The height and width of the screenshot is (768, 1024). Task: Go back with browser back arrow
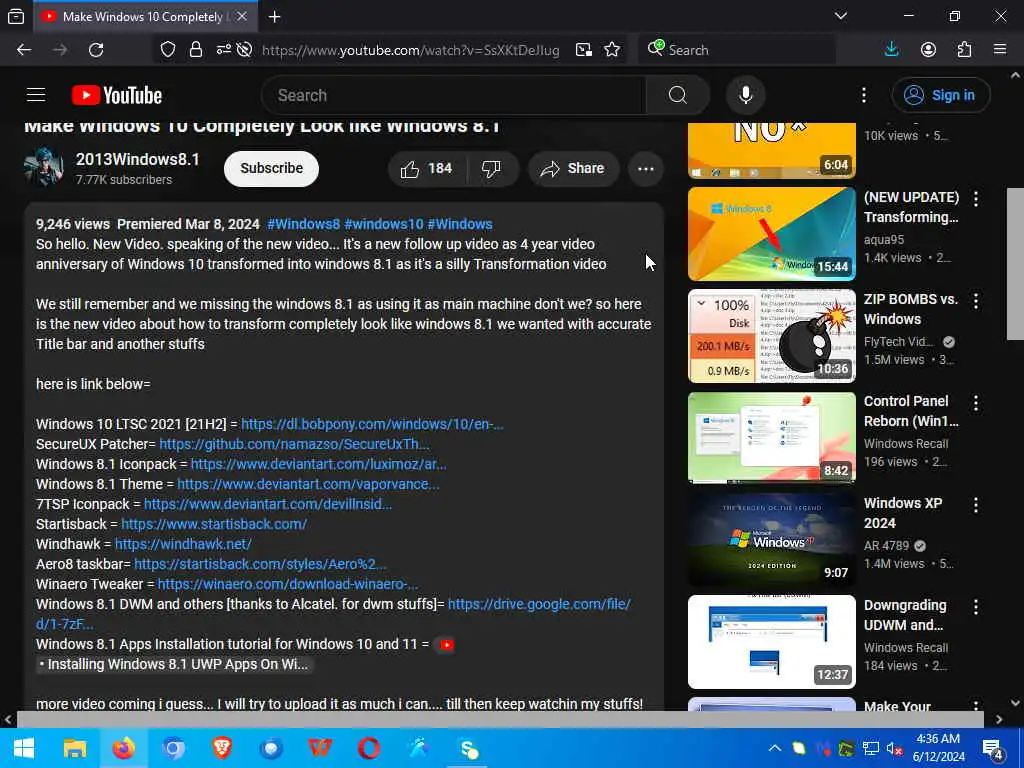[24, 50]
